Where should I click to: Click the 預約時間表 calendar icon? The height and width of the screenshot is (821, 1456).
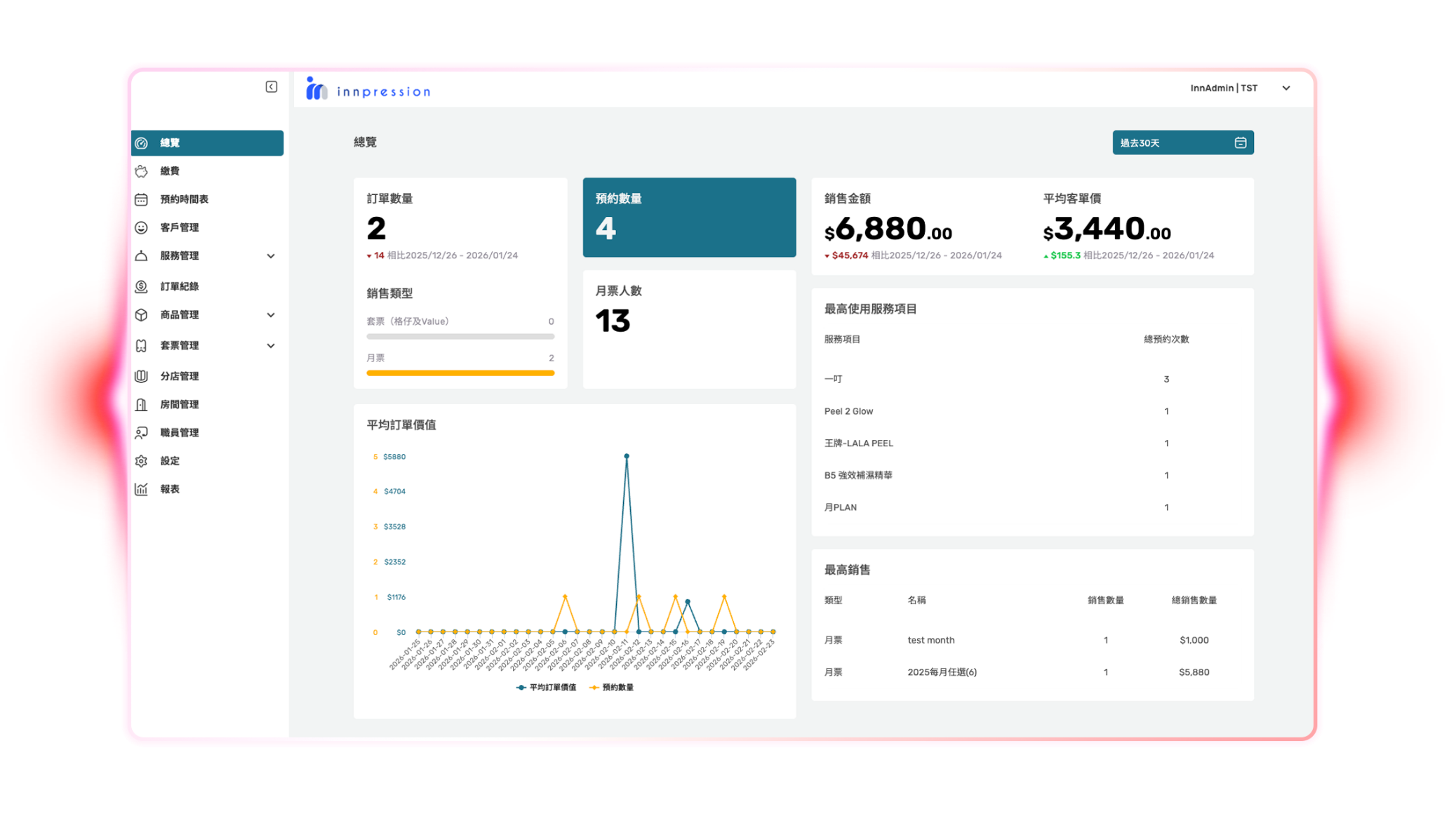142,199
